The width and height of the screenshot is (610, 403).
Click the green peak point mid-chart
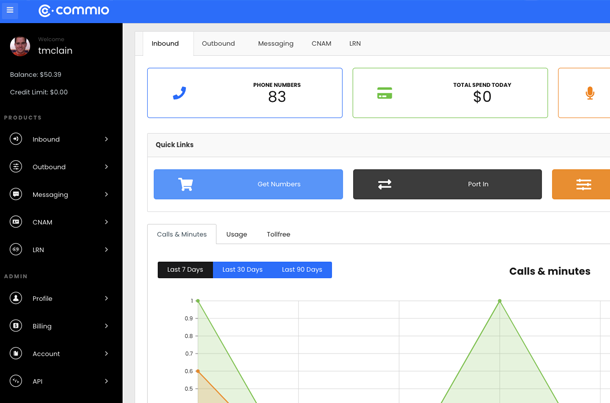tap(500, 301)
